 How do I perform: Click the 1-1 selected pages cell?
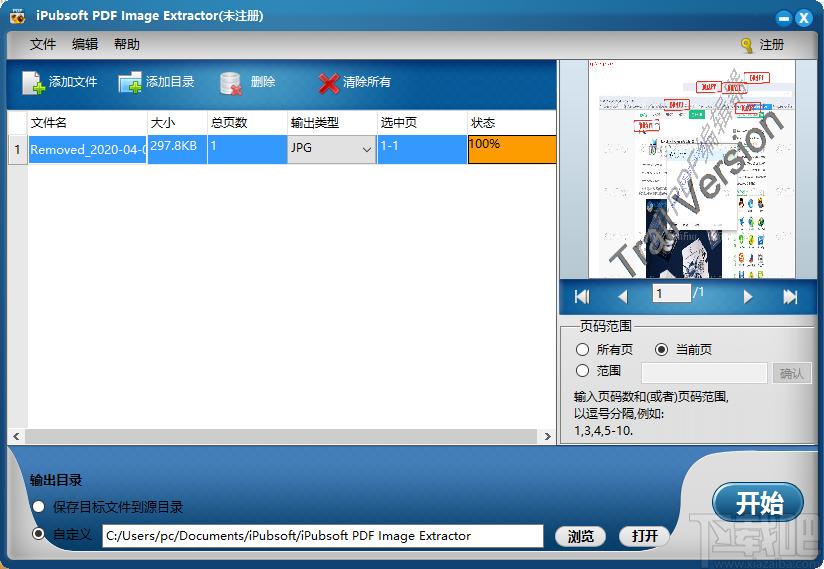click(x=422, y=150)
